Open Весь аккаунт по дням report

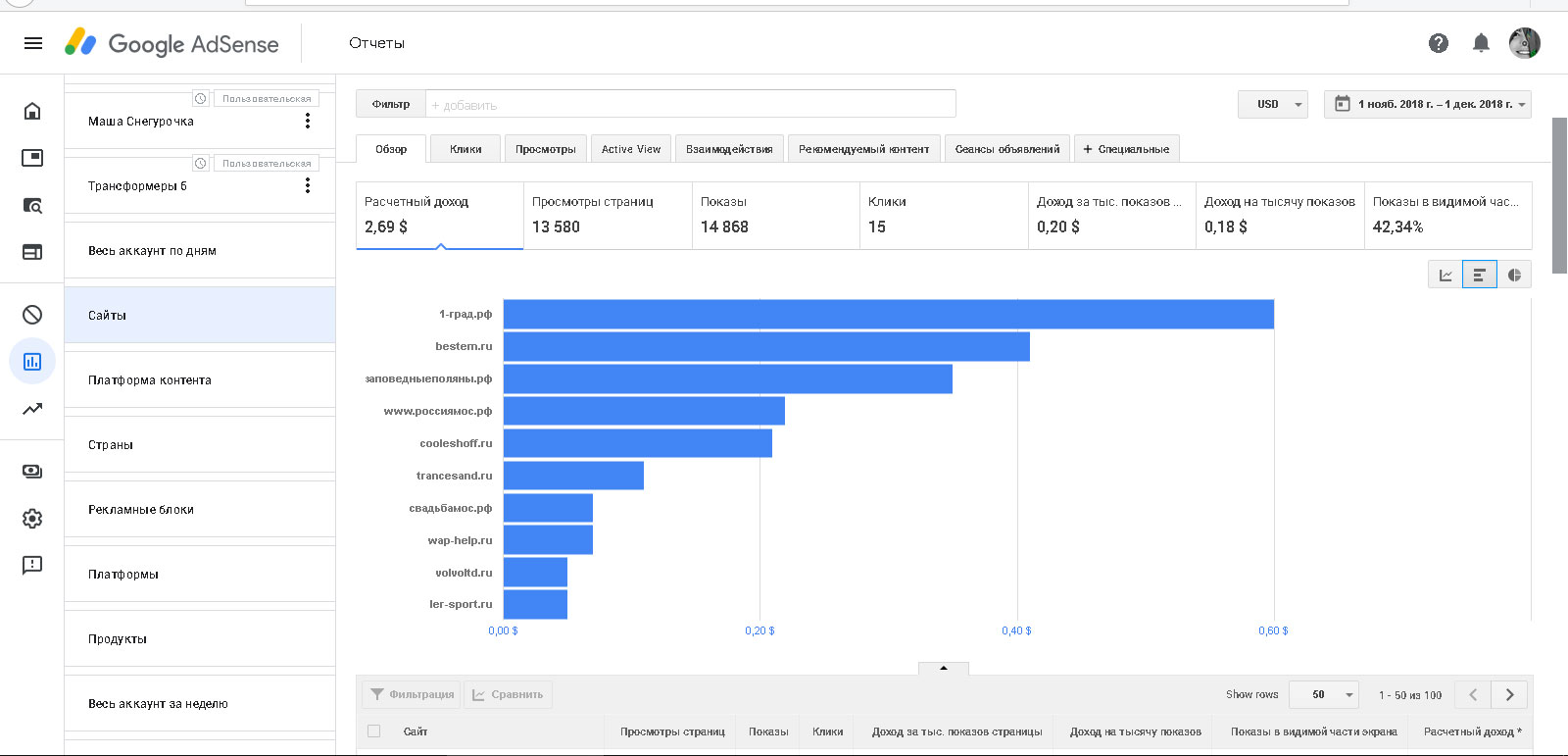(200, 250)
